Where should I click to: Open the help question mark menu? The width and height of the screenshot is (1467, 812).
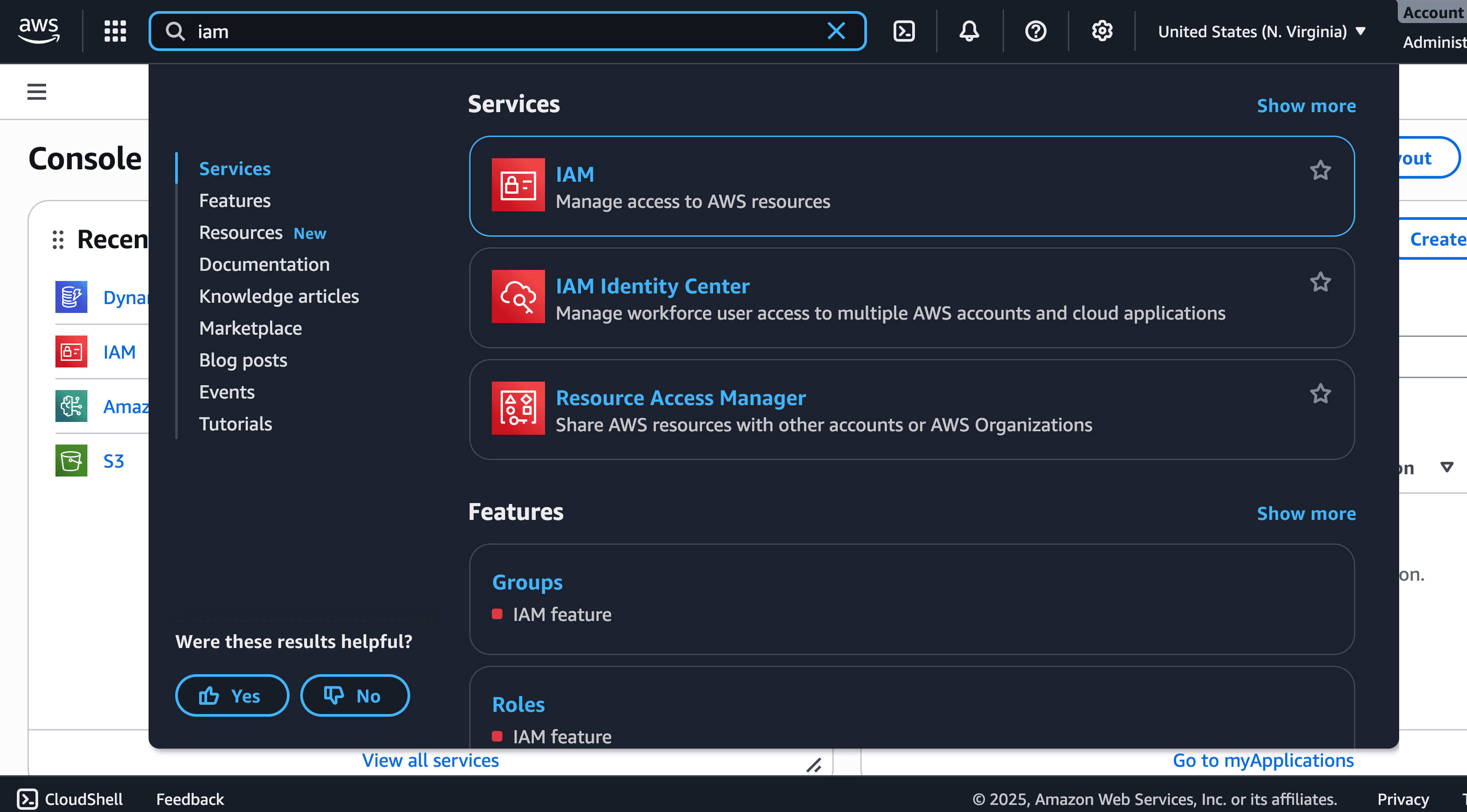click(x=1036, y=31)
